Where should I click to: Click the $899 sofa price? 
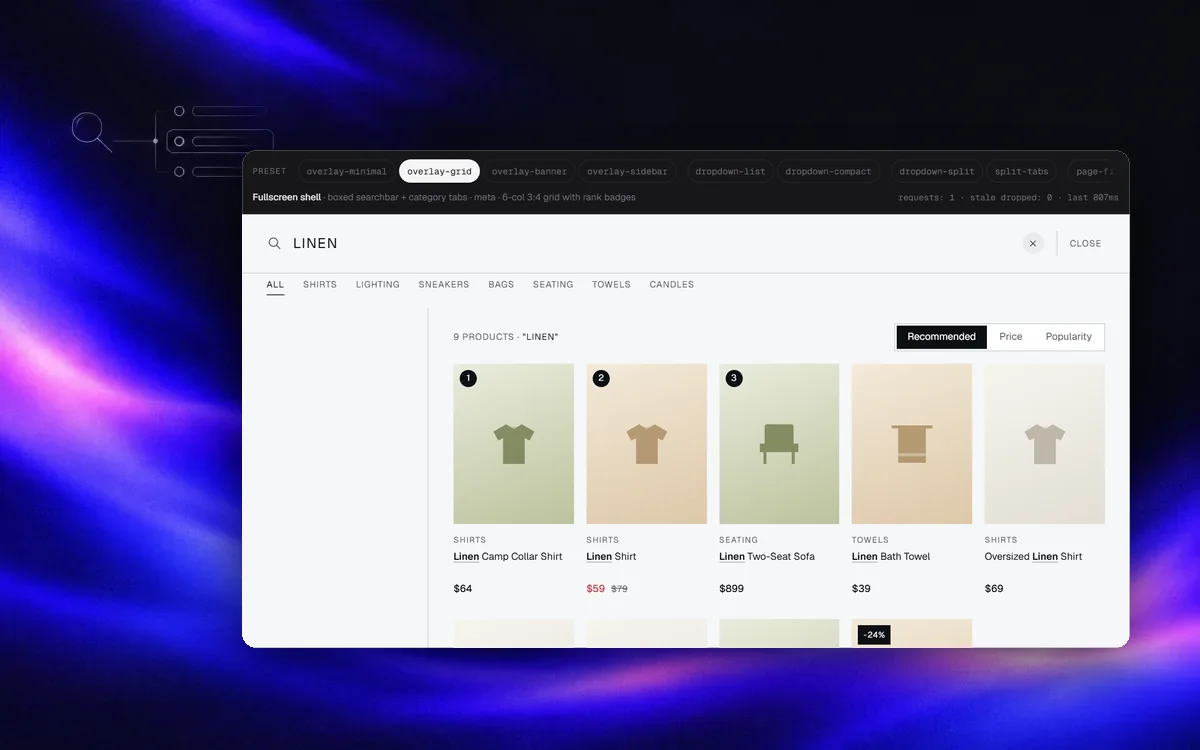pyautogui.click(x=731, y=589)
